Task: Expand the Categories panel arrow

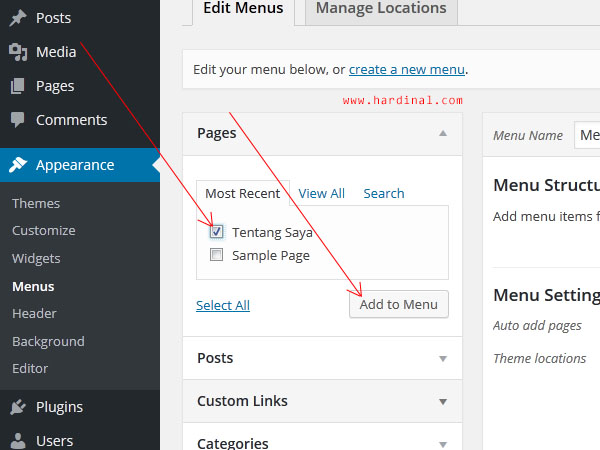Action: click(x=443, y=445)
